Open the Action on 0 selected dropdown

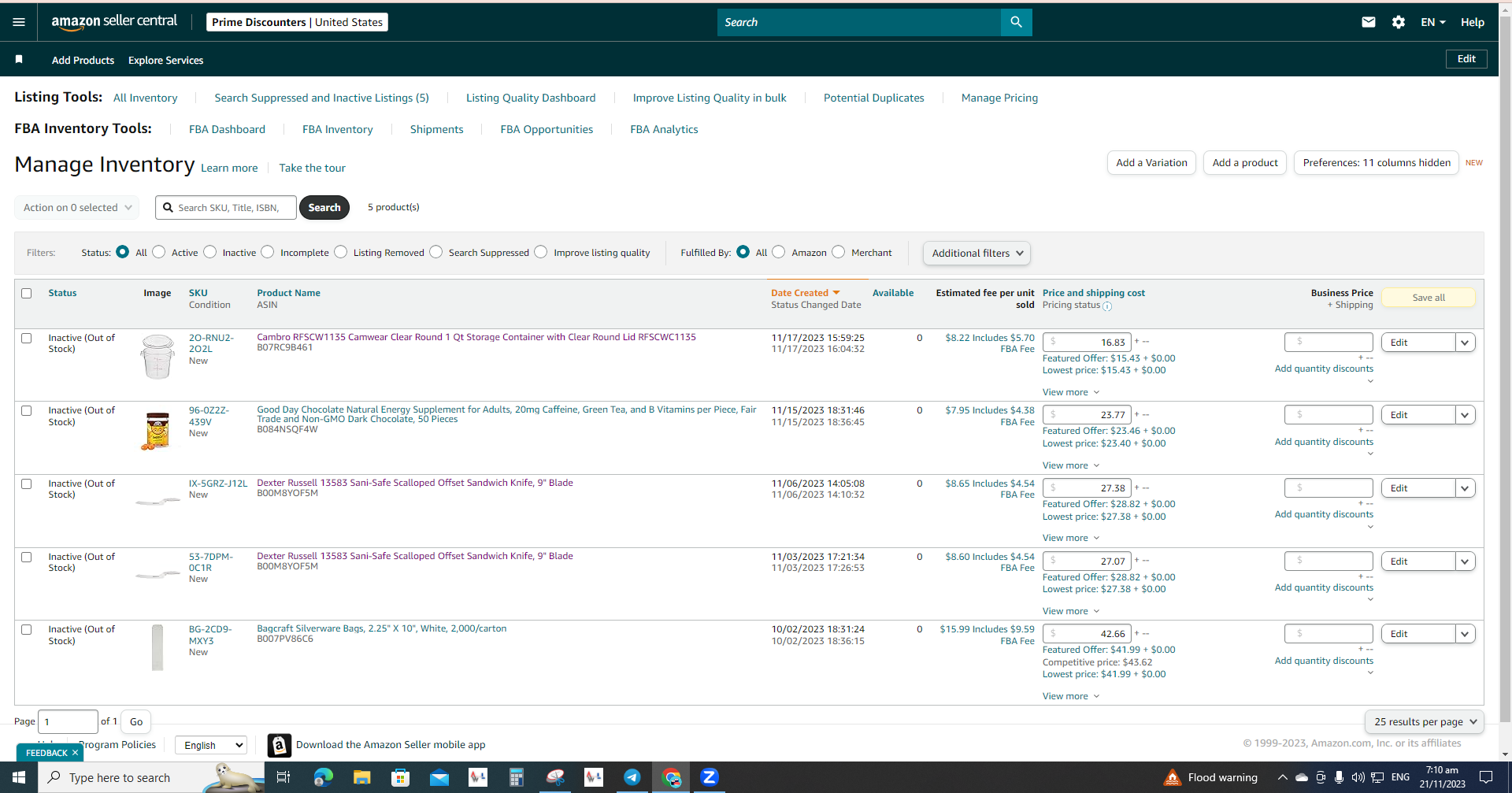coord(77,208)
